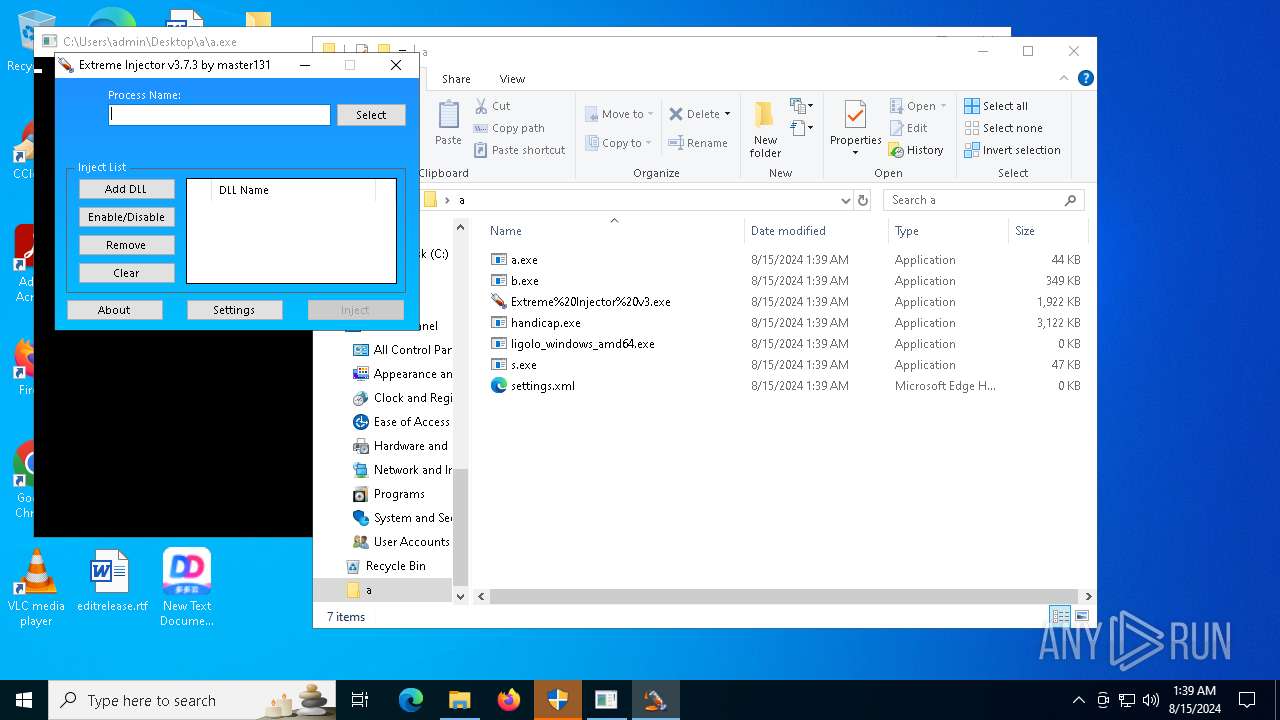Click Select none in ribbon
The image size is (1280, 720).
[1003, 128]
